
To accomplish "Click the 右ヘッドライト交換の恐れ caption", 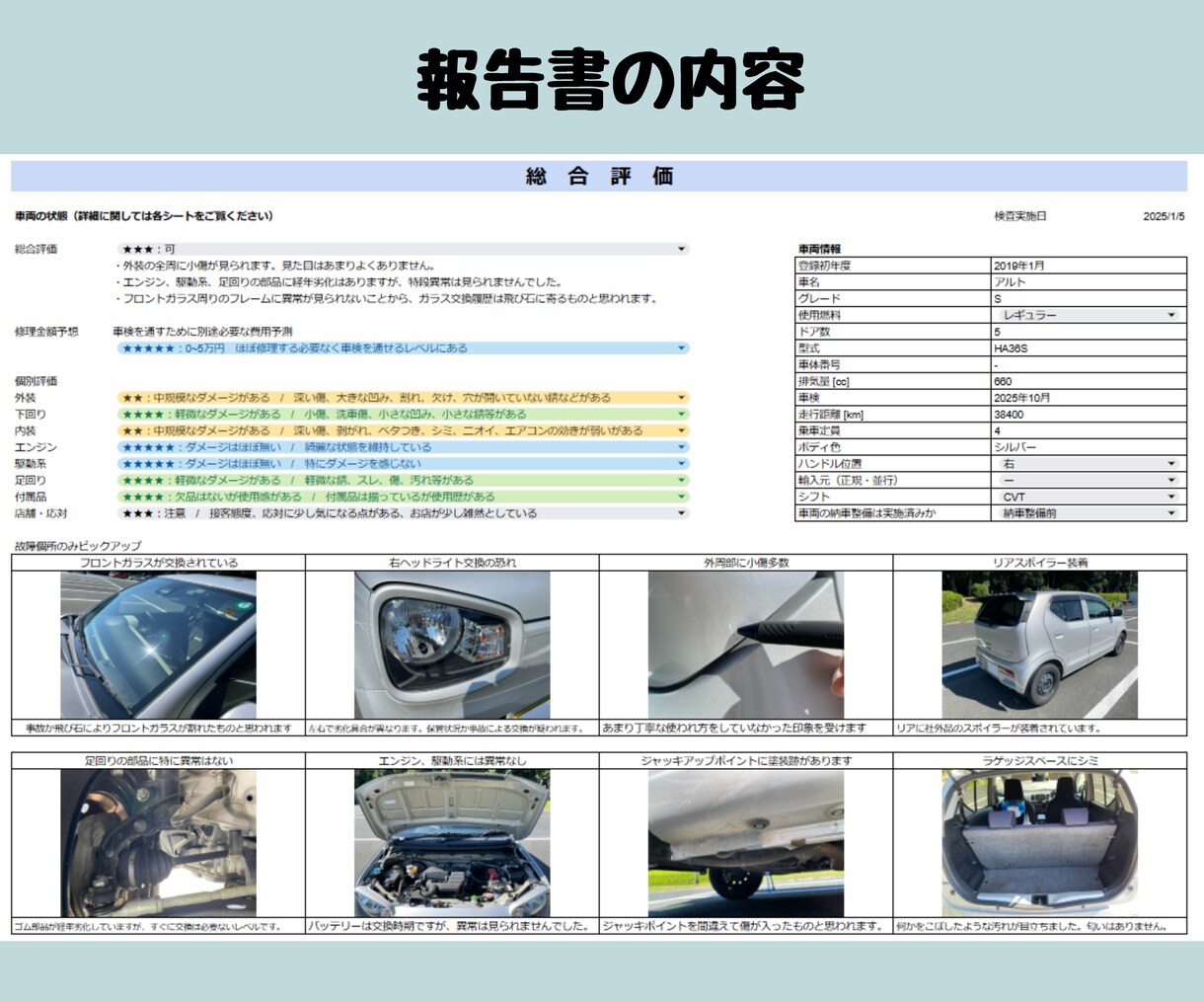I will click(452, 563).
